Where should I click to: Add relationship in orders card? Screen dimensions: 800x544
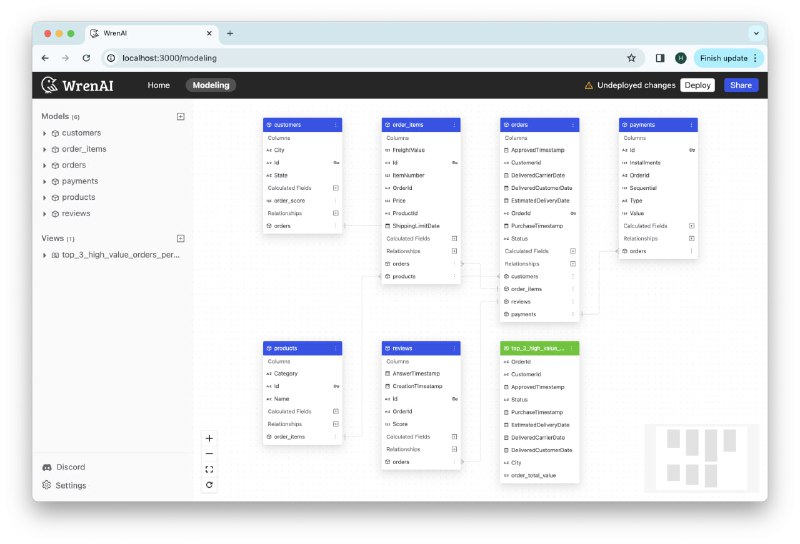coord(573,264)
